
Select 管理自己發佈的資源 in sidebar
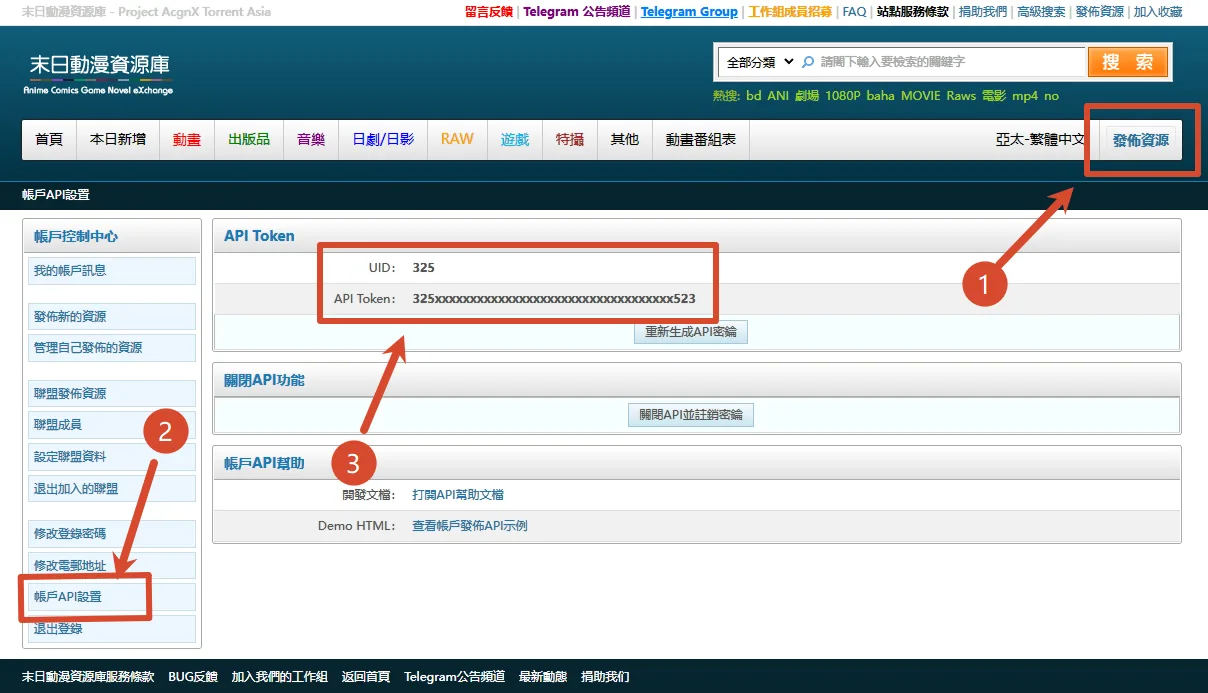point(112,348)
